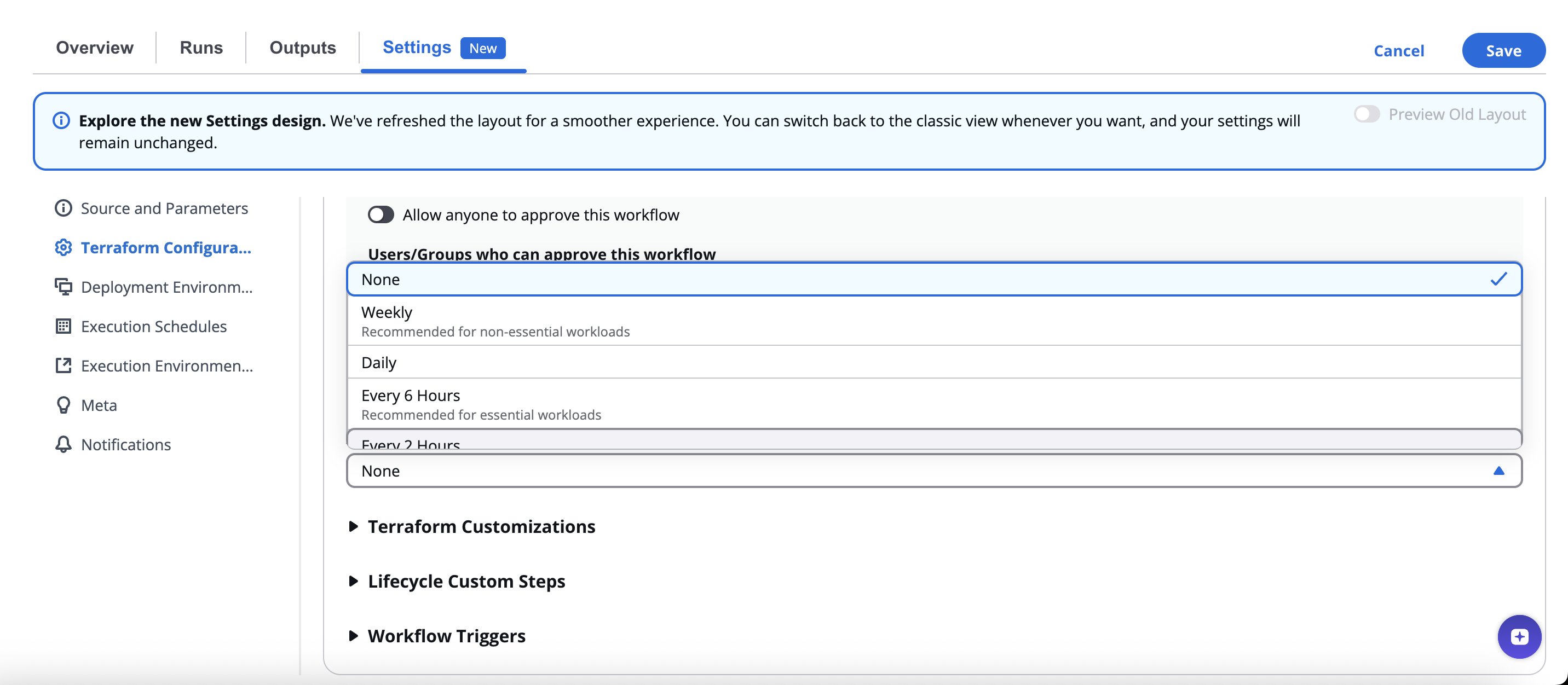This screenshot has width=1568, height=685.
Task: Enable the Preview Old Layout switch
Action: click(x=1366, y=114)
